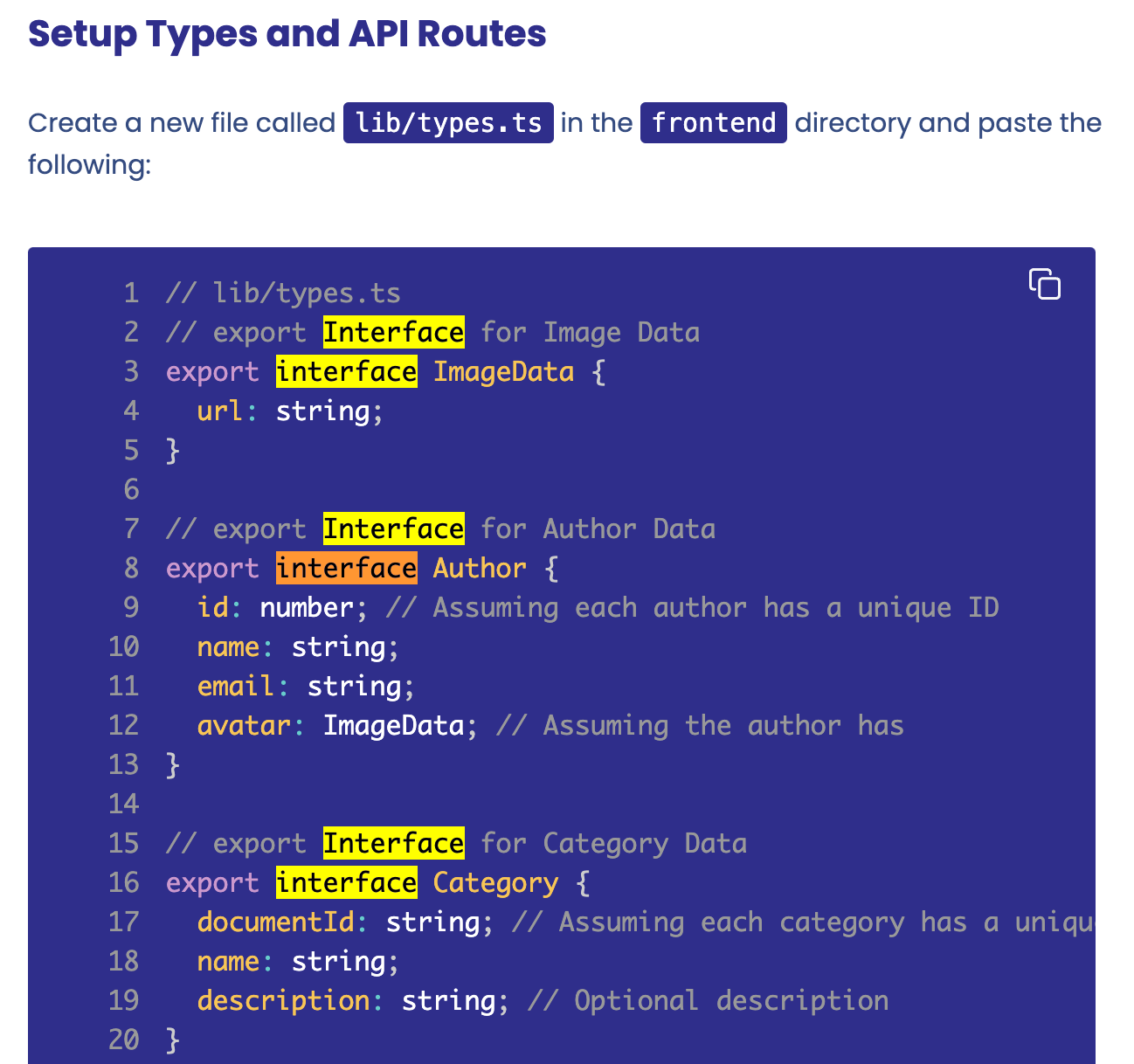Click highlighted Interface in Category Data comment
The height and width of the screenshot is (1064, 1134).
click(394, 843)
